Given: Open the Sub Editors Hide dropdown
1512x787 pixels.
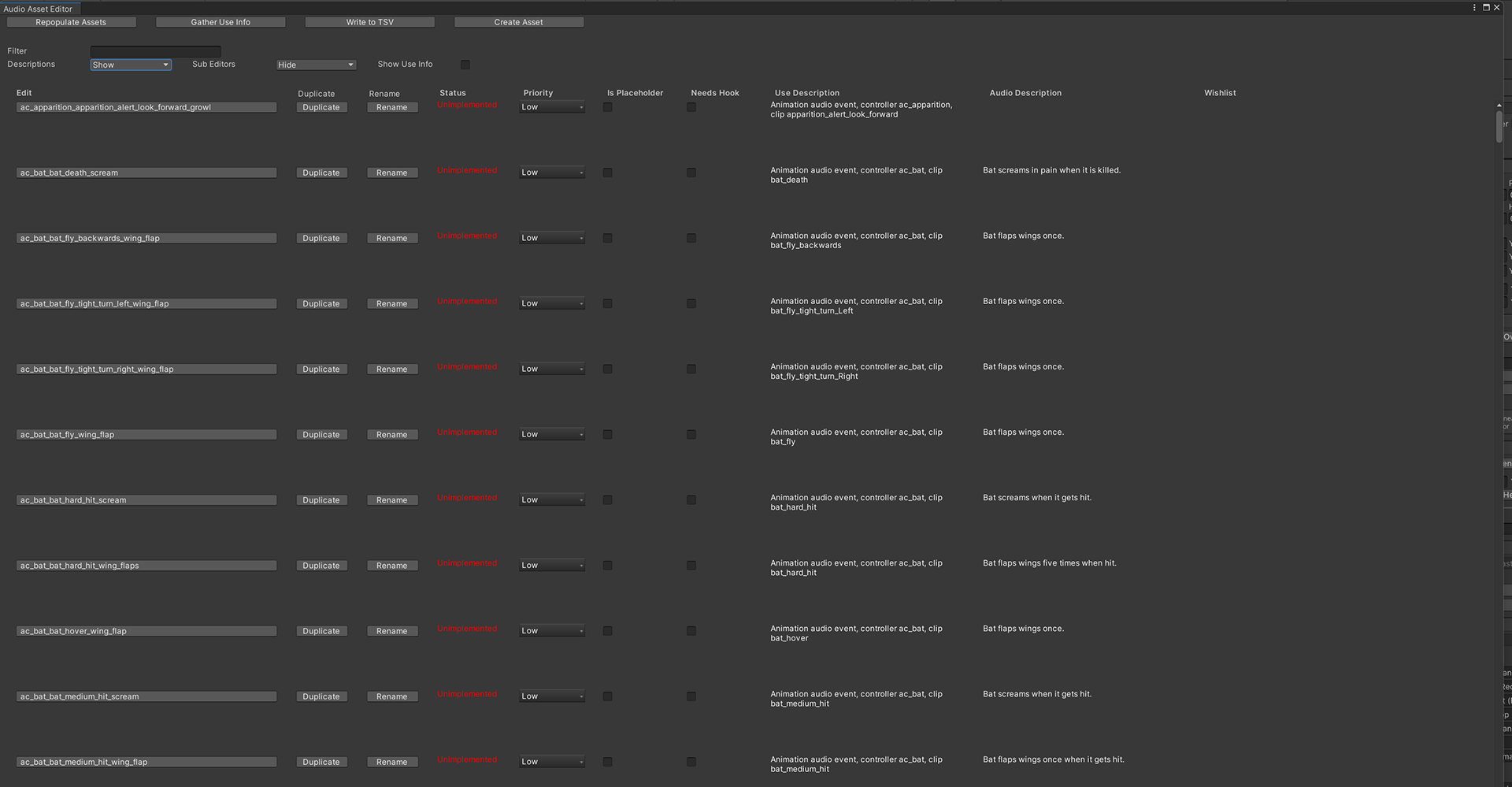Looking at the screenshot, I should point(316,65).
